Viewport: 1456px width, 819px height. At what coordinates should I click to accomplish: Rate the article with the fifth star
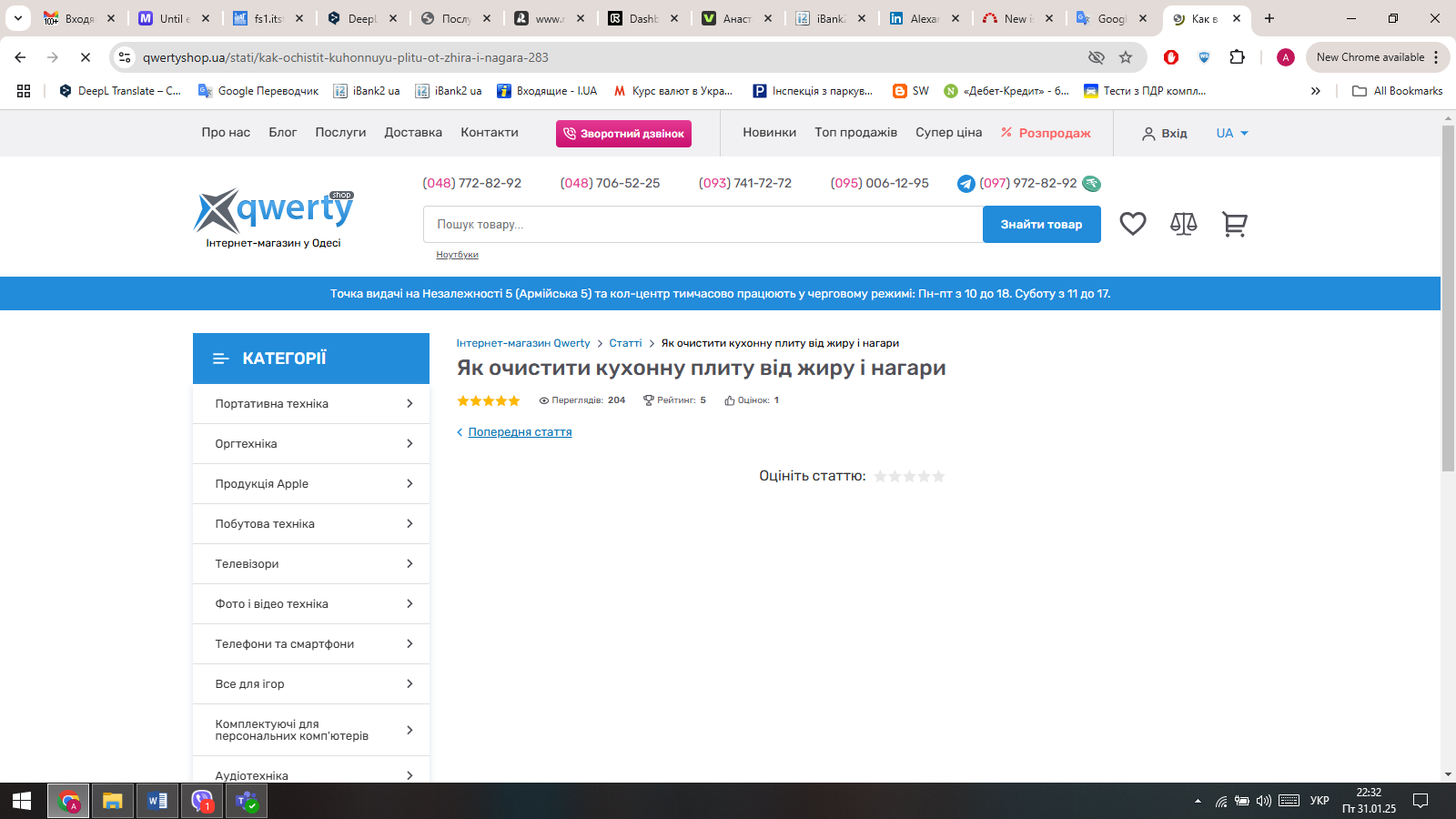938,476
